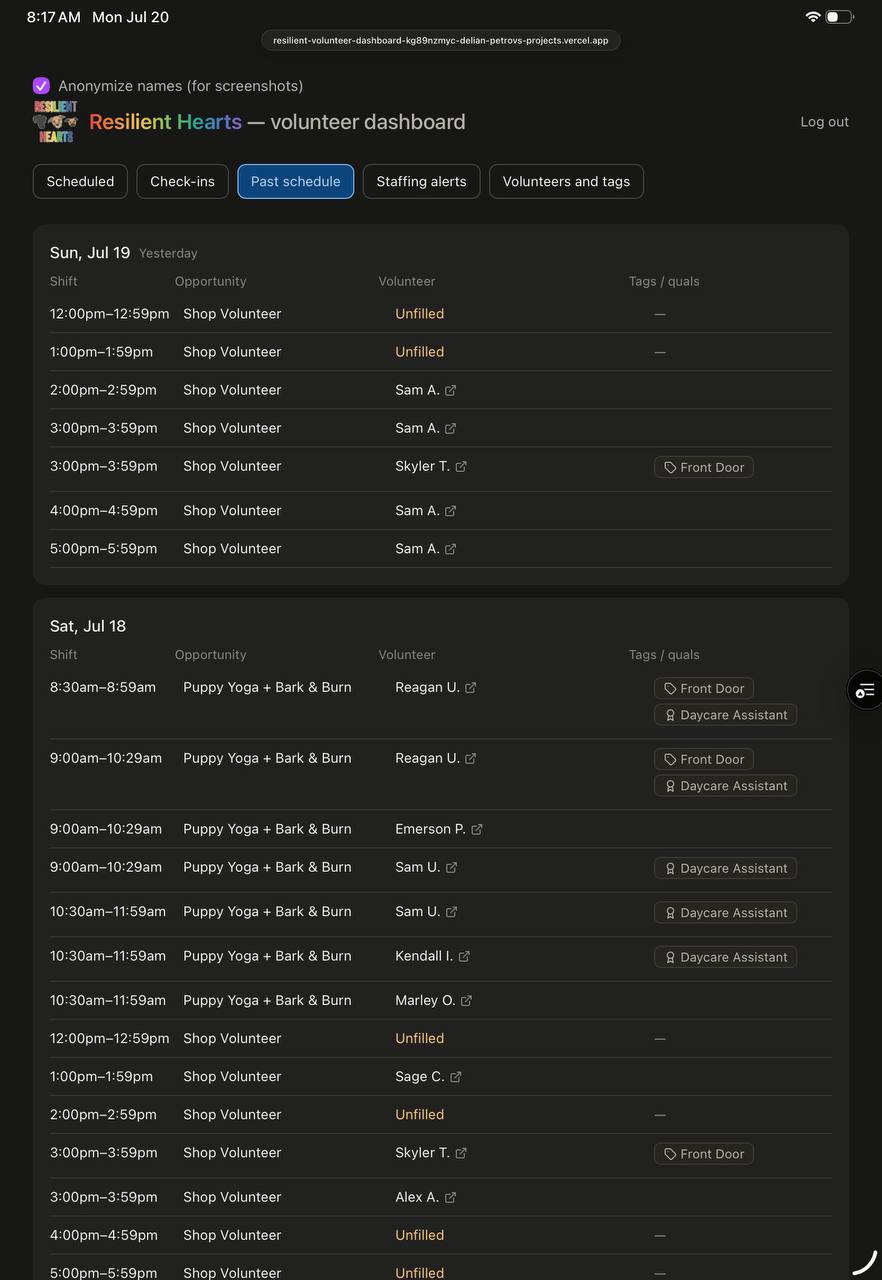Select the Sat, Jul 18 date heading
The image size is (882, 1280).
pyautogui.click(x=88, y=626)
